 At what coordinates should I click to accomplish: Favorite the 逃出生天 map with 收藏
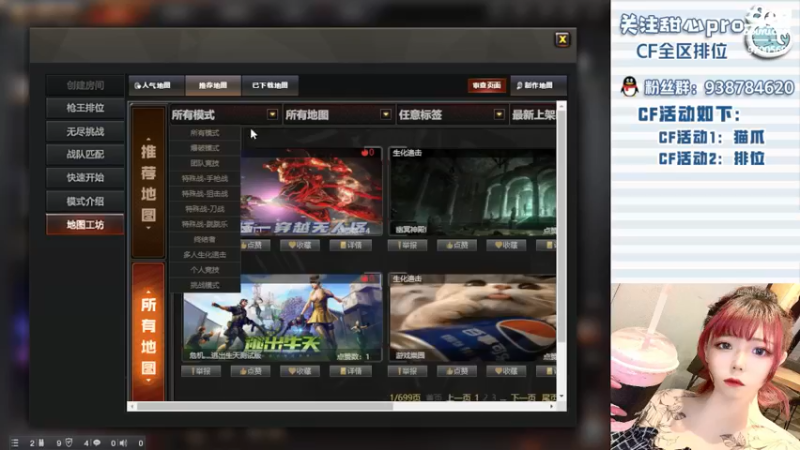(300, 371)
